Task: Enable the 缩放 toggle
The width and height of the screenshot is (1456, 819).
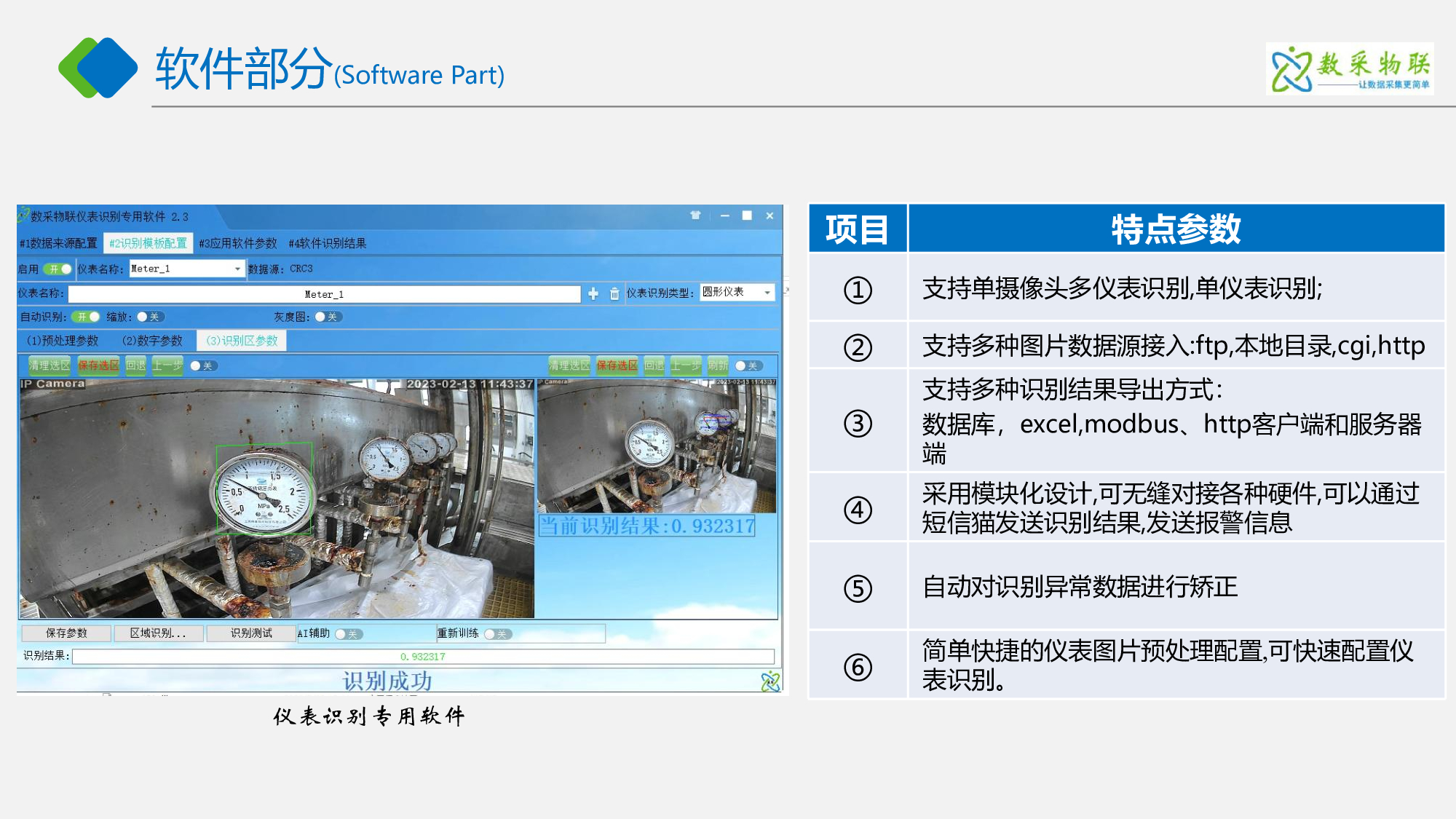Action: [x=150, y=317]
